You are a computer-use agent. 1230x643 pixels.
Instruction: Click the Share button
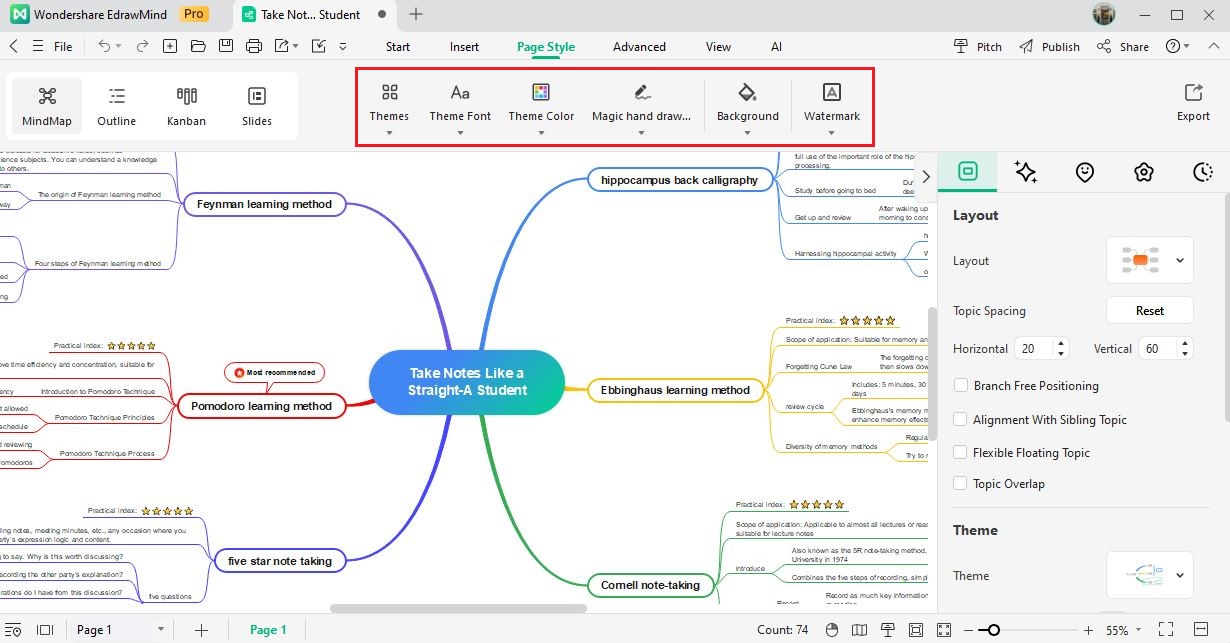pos(1123,46)
